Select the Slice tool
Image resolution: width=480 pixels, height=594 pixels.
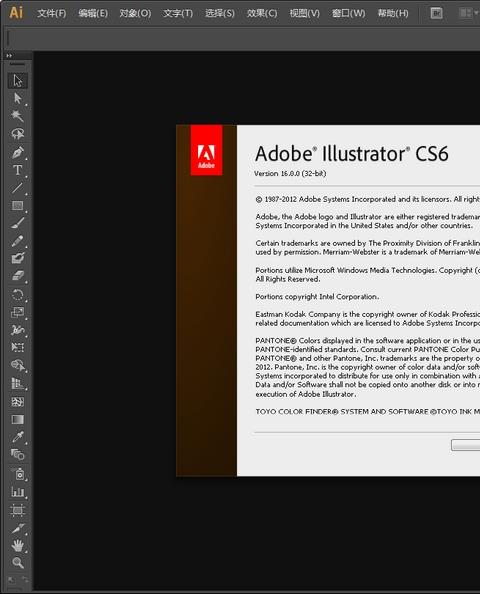coord(17,528)
